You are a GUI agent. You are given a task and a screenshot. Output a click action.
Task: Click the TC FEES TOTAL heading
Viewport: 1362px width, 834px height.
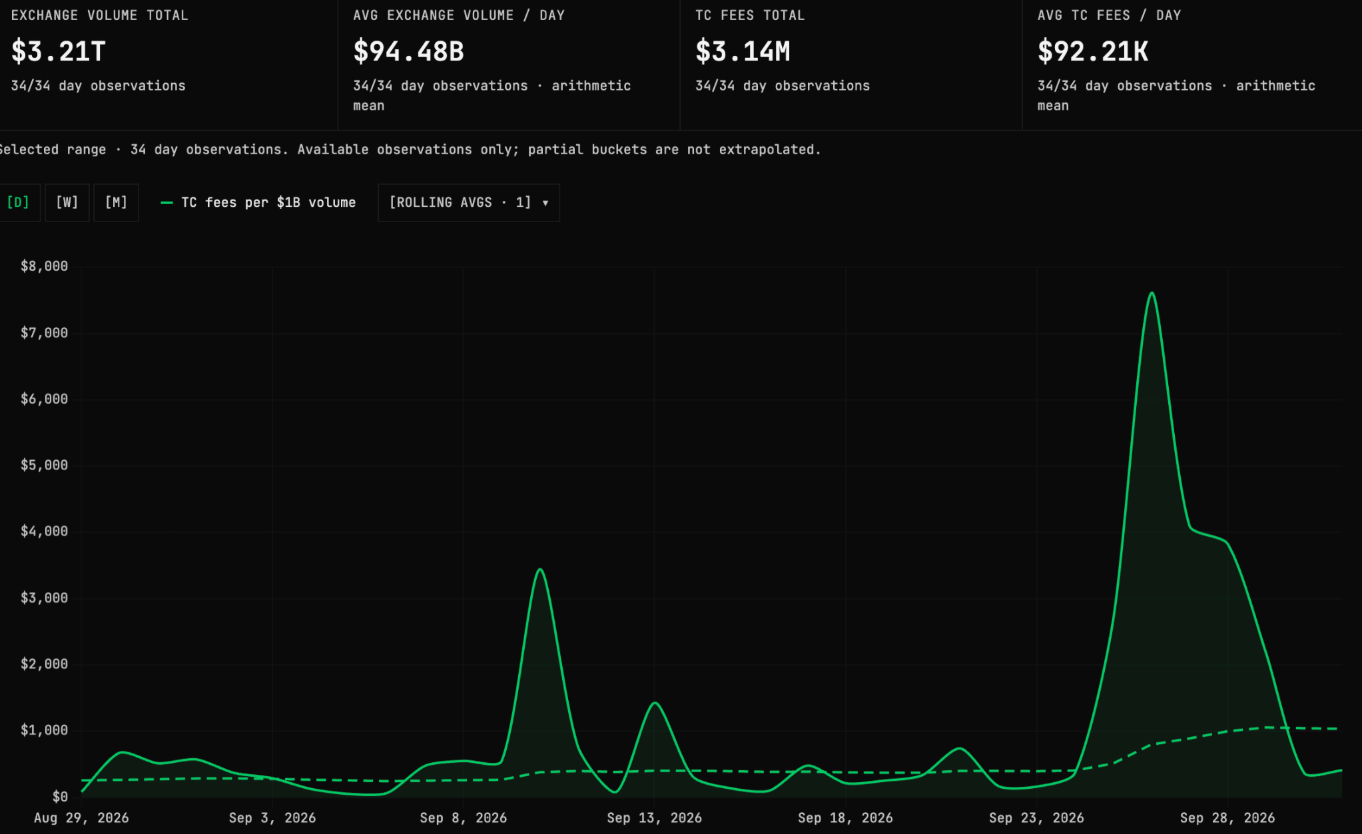point(750,15)
